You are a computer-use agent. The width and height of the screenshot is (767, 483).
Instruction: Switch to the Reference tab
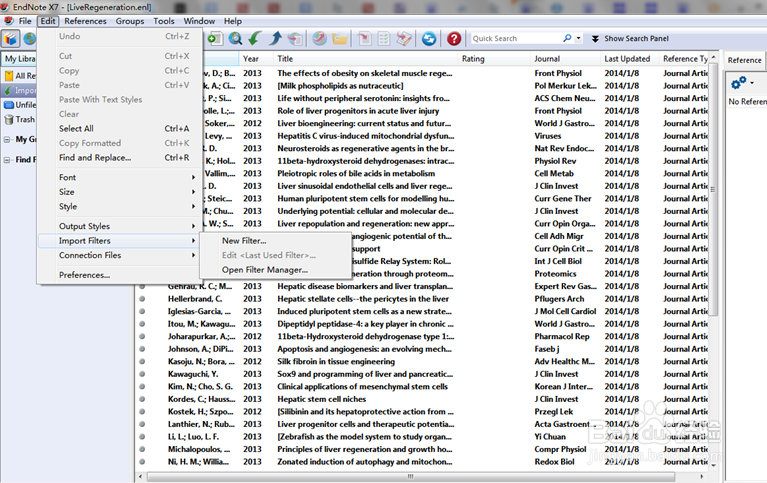(744, 60)
